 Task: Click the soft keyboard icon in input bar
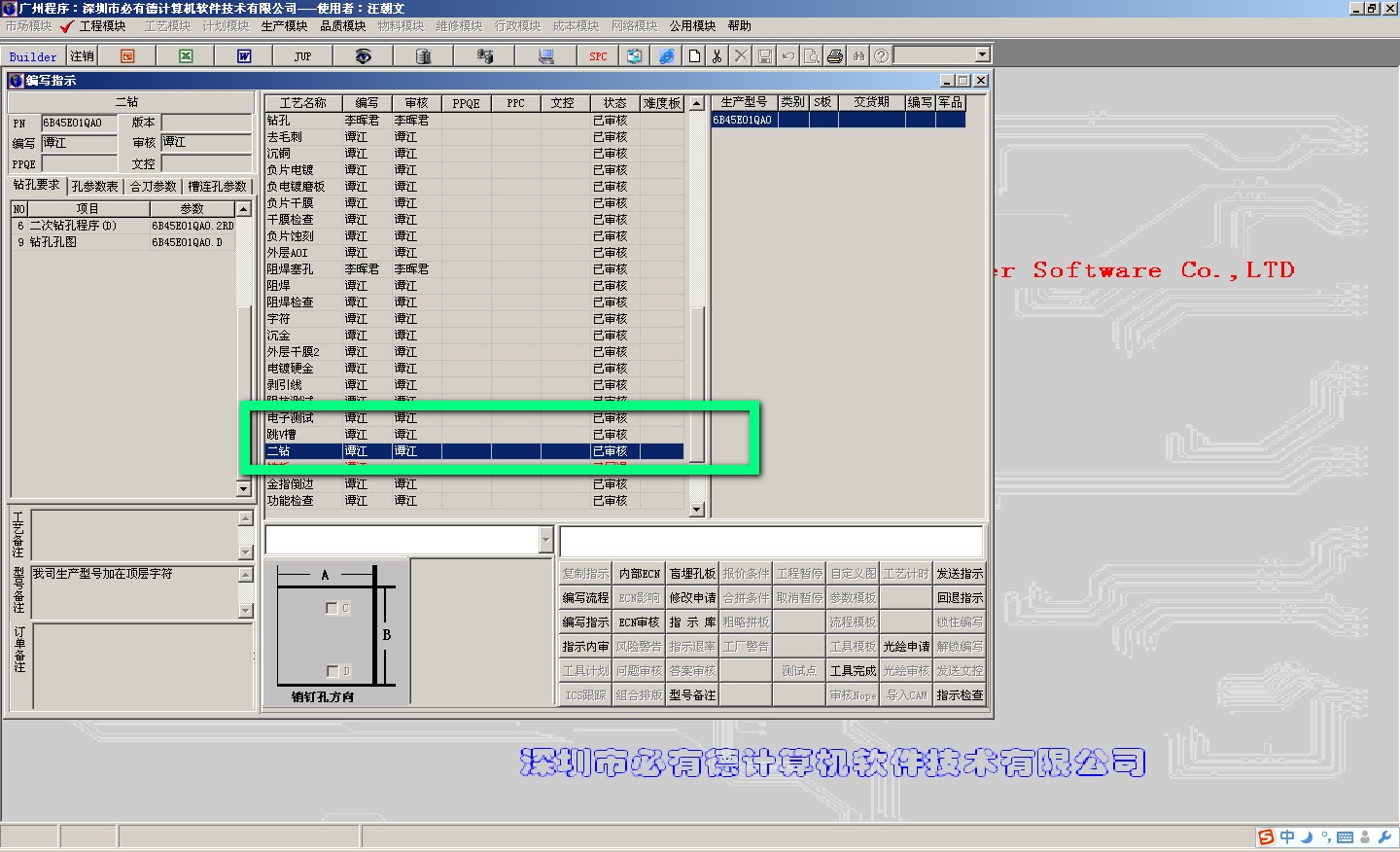(1346, 837)
